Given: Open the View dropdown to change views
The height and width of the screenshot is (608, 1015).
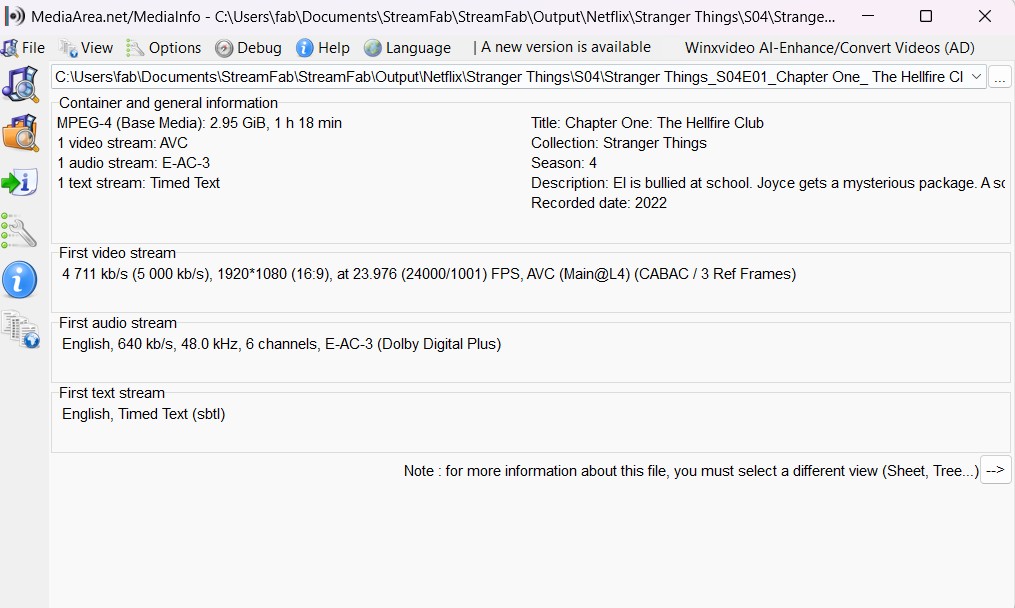Looking at the screenshot, I should click(86, 47).
